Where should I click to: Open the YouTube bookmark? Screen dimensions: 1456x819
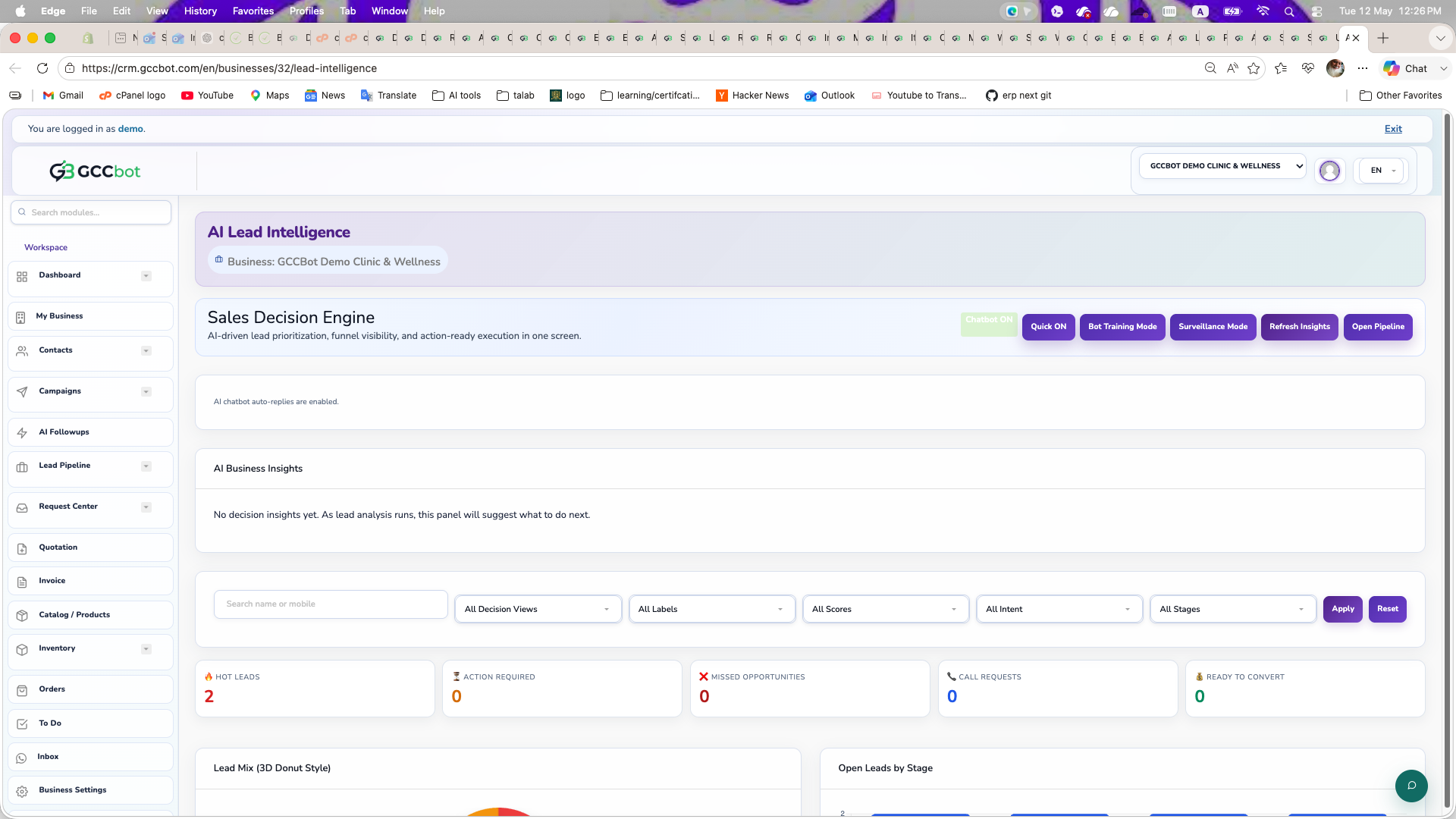coord(208,96)
